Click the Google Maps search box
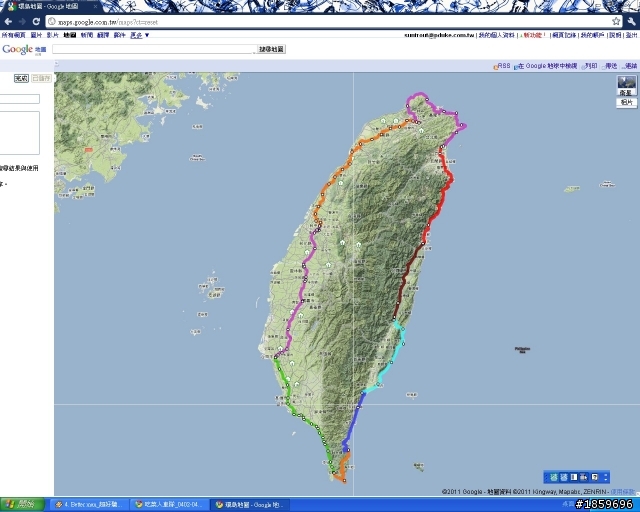Screen dimensions: 640x512 tap(154, 49)
